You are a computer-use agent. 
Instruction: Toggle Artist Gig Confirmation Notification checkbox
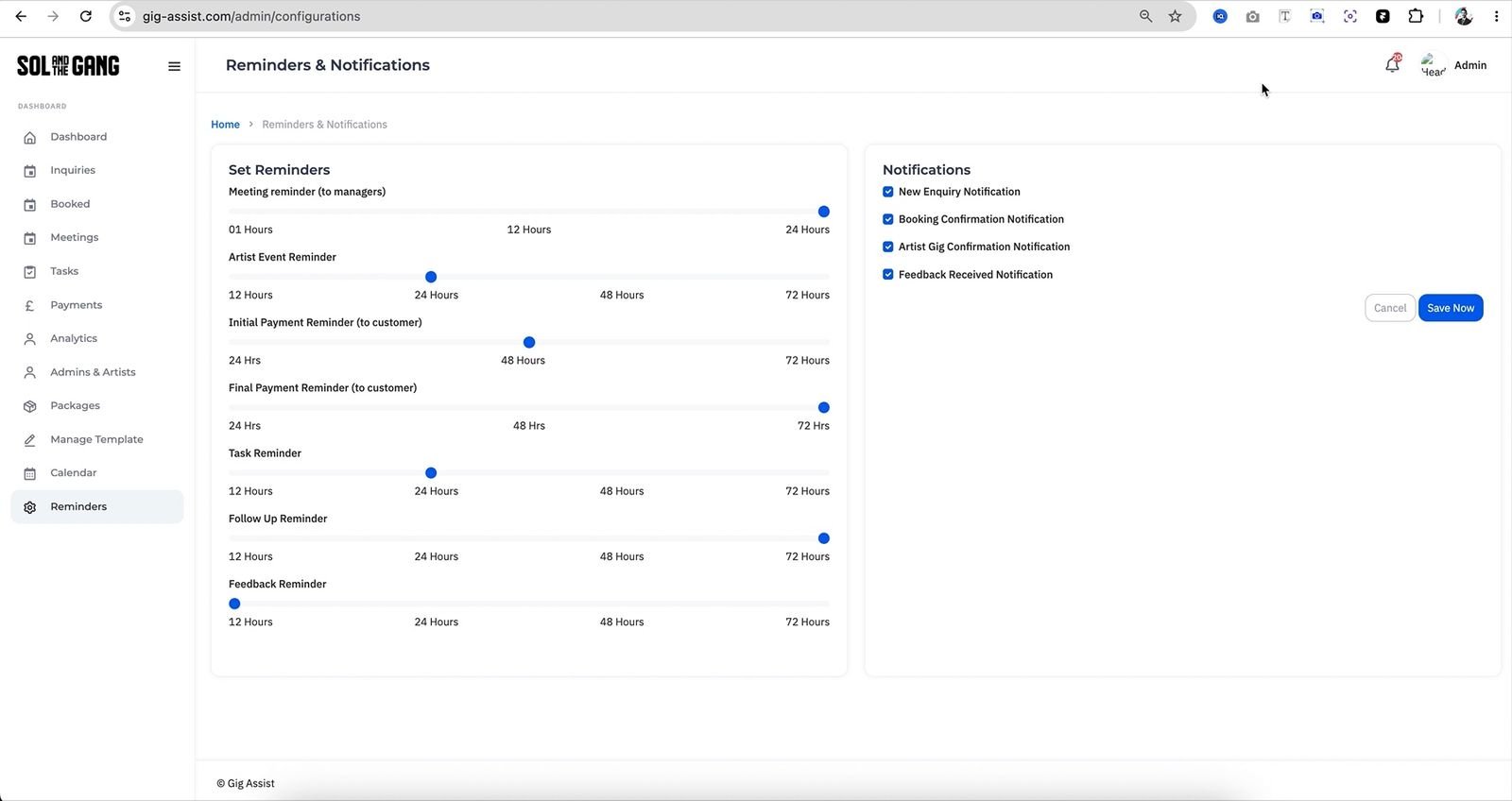[x=888, y=247]
